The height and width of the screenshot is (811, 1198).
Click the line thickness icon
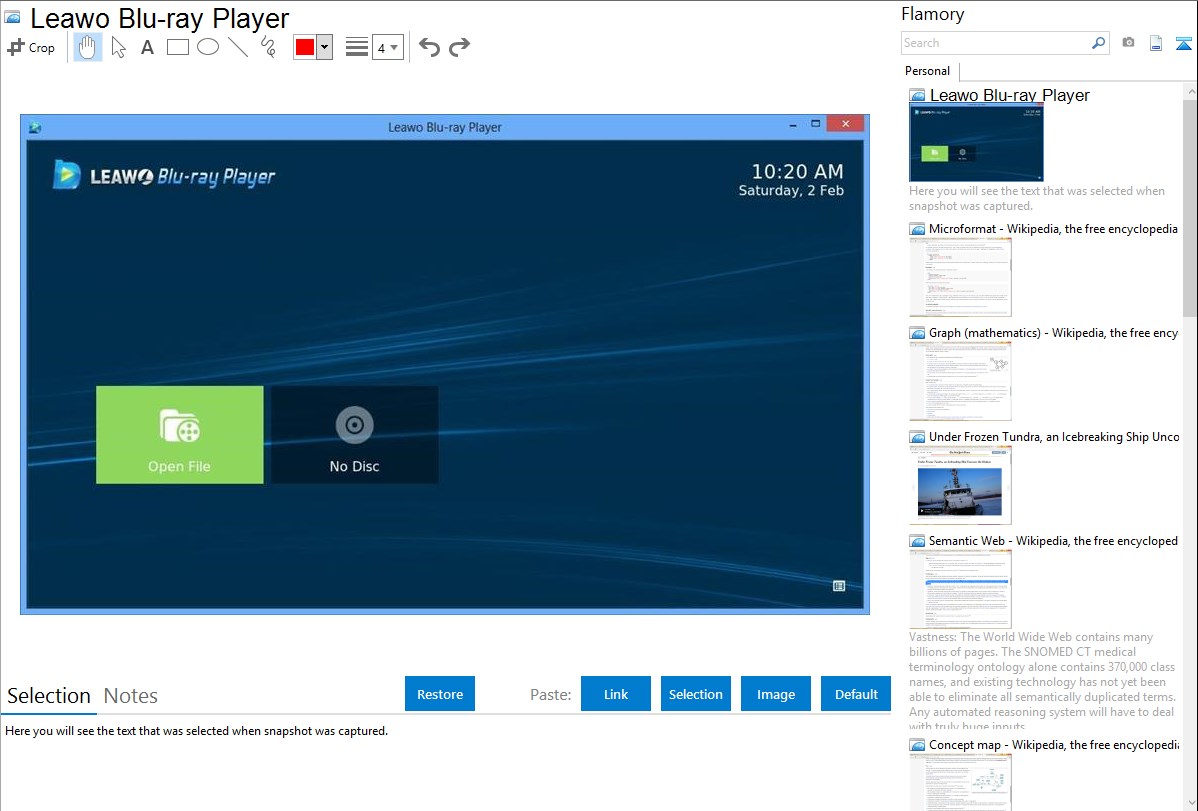[x=357, y=47]
